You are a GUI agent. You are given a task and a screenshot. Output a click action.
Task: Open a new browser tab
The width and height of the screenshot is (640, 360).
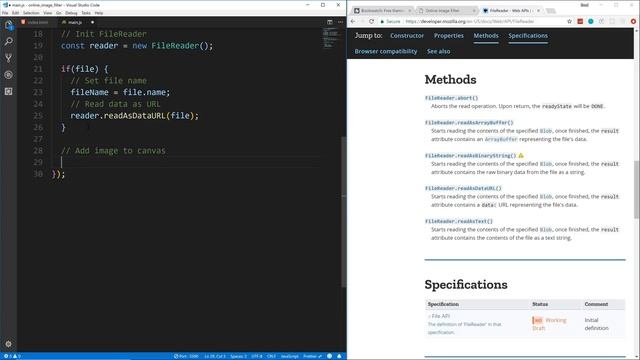551,11
